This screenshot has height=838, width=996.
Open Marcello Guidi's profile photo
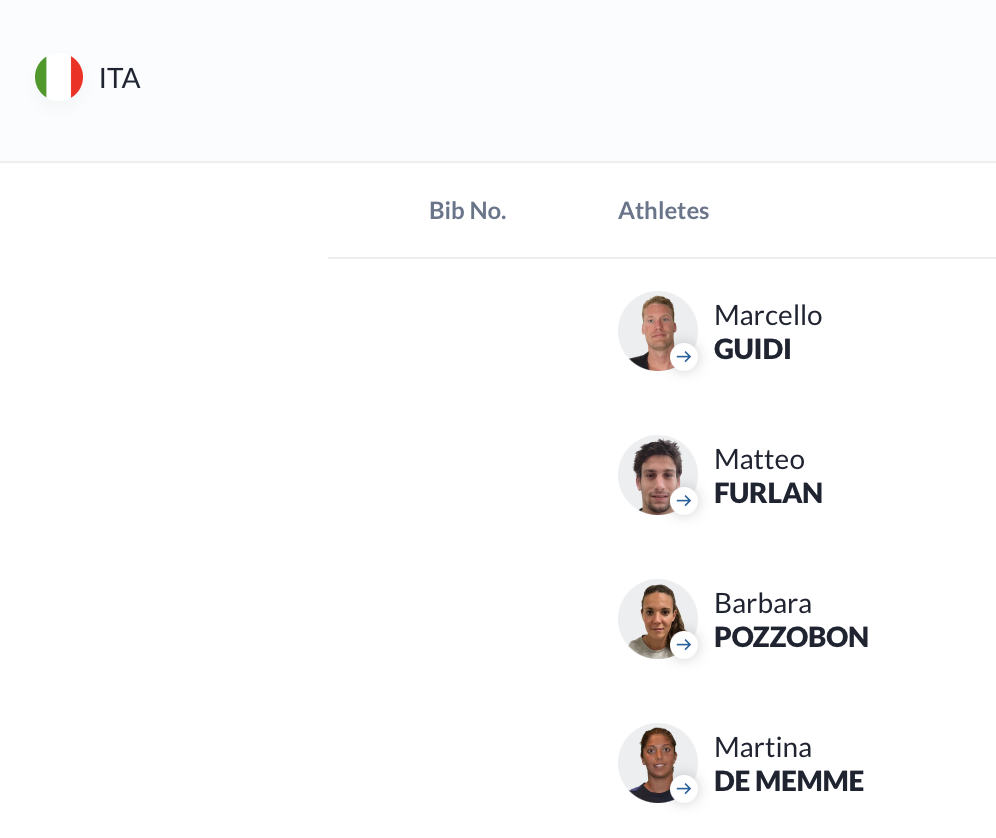(x=657, y=331)
